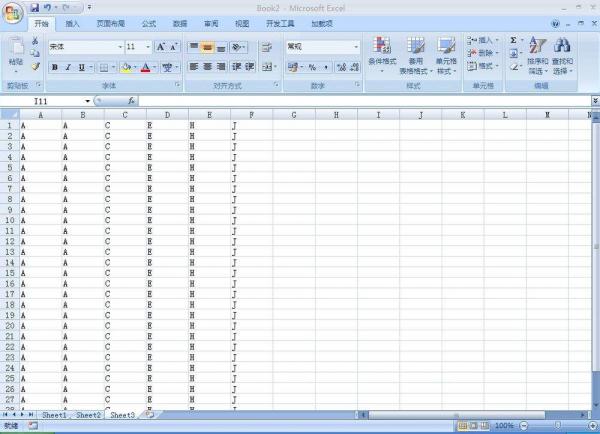This screenshot has height=434, width=600.
Task: Toggle bottom vertical alignment
Action: click(221, 47)
